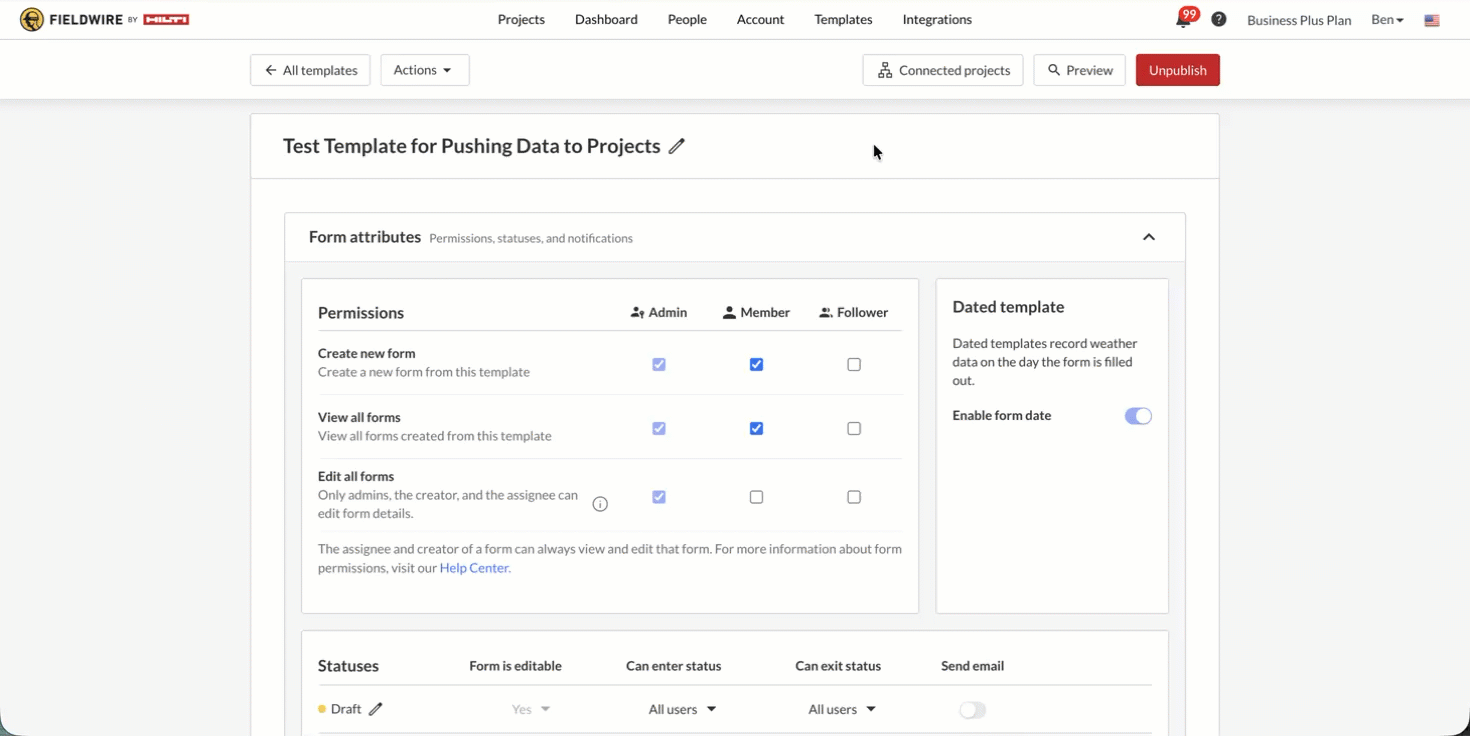This screenshot has width=1470, height=736.
Task: Click the Can exit status column header
Action: [x=838, y=666]
